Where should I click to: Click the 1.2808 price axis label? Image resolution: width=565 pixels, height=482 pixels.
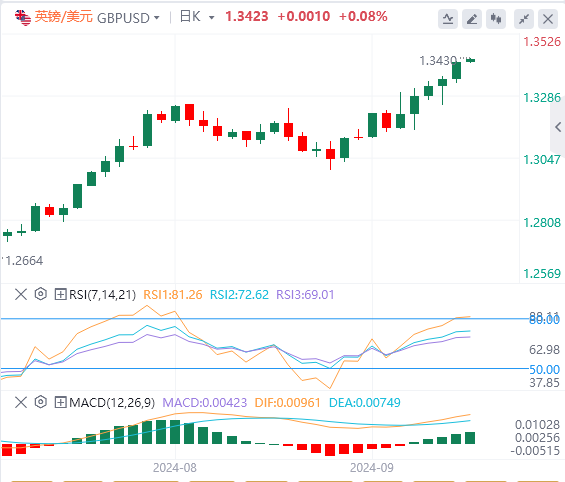click(x=542, y=223)
